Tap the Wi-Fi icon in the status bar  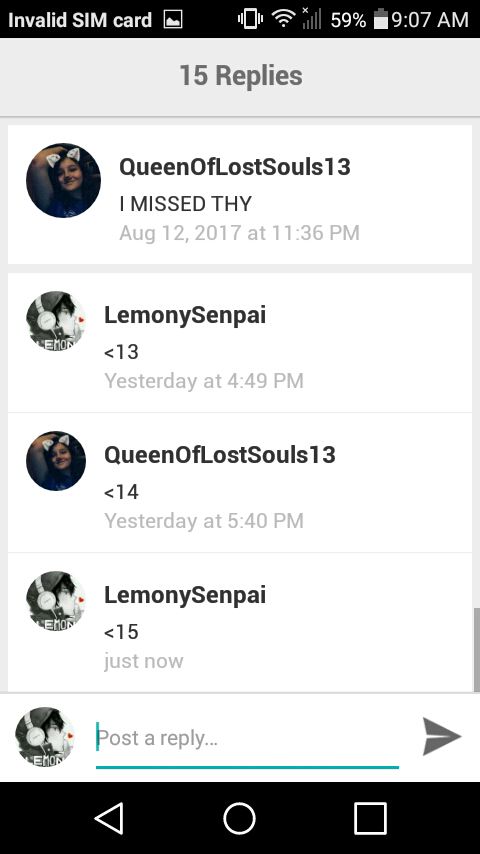pyautogui.click(x=283, y=19)
